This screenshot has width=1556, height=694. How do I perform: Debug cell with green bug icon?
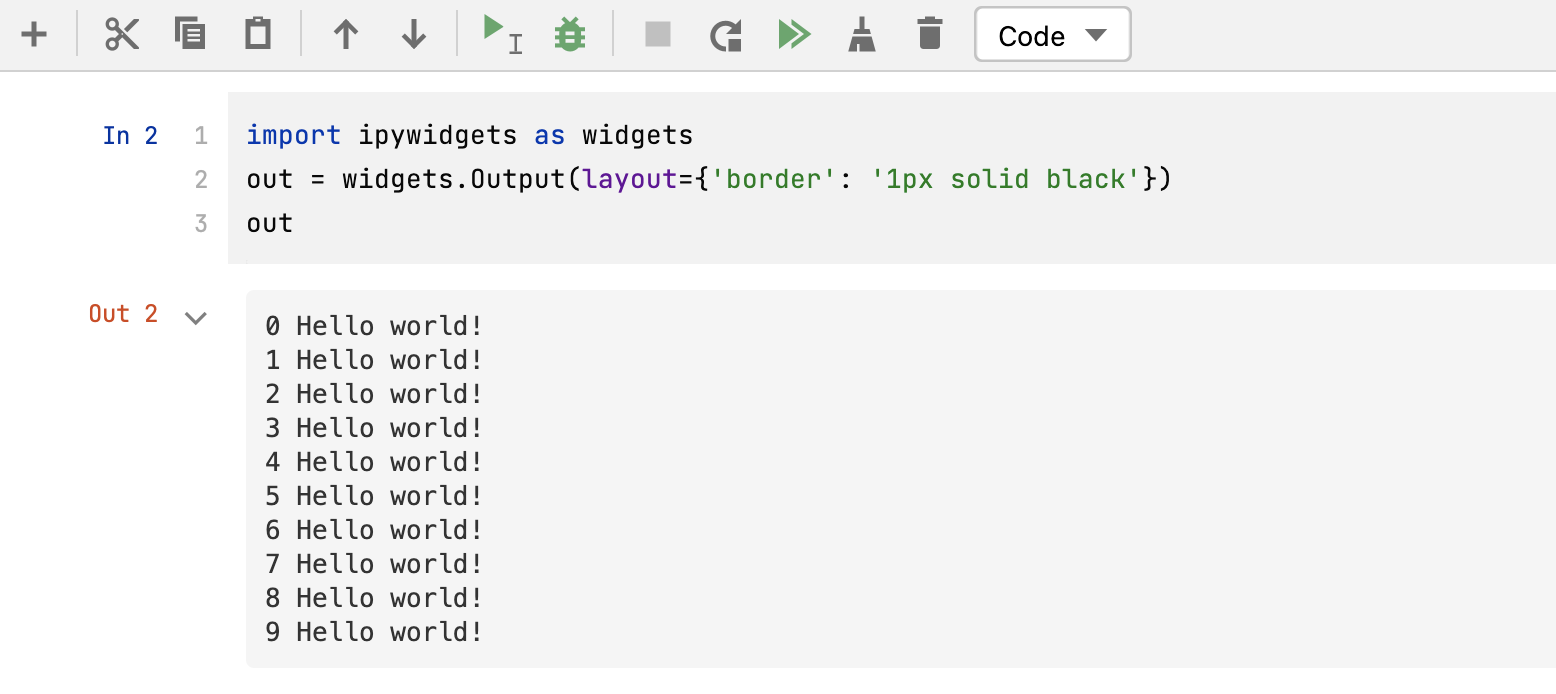[570, 35]
